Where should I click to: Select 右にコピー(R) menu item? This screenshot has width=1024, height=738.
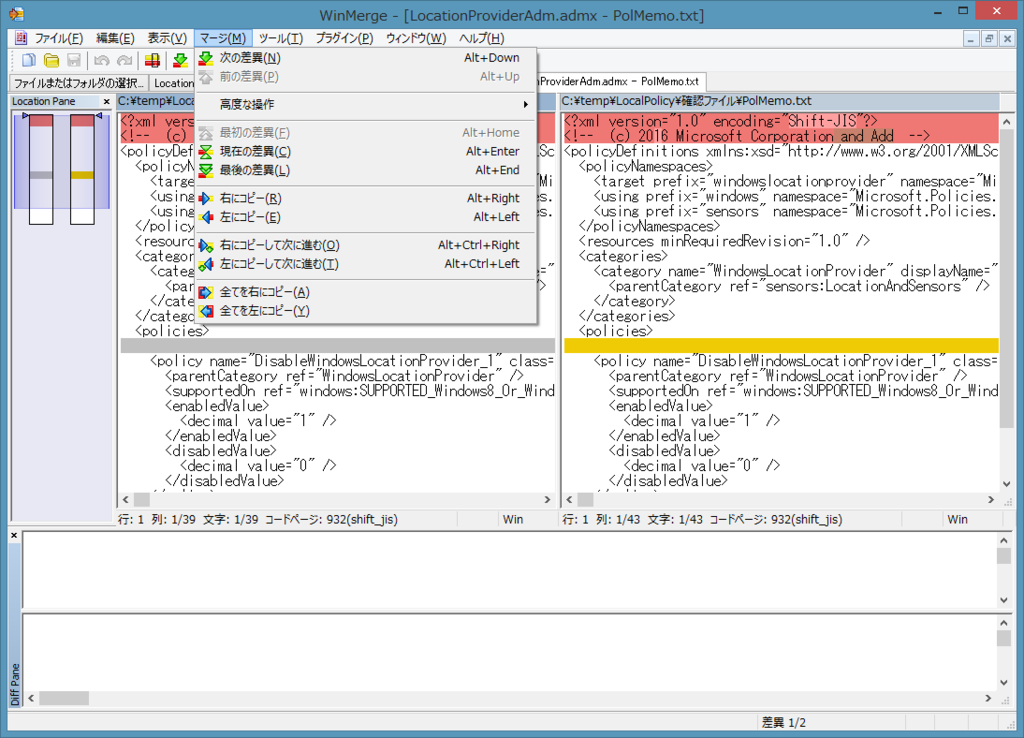[x=366, y=199]
